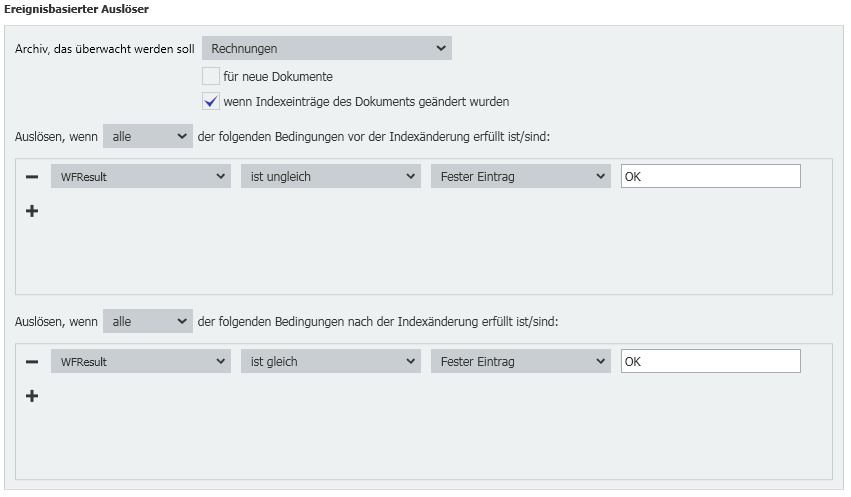
Task: Open the WFResult field dropdown in the before-change condition
Action: click(141, 177)
